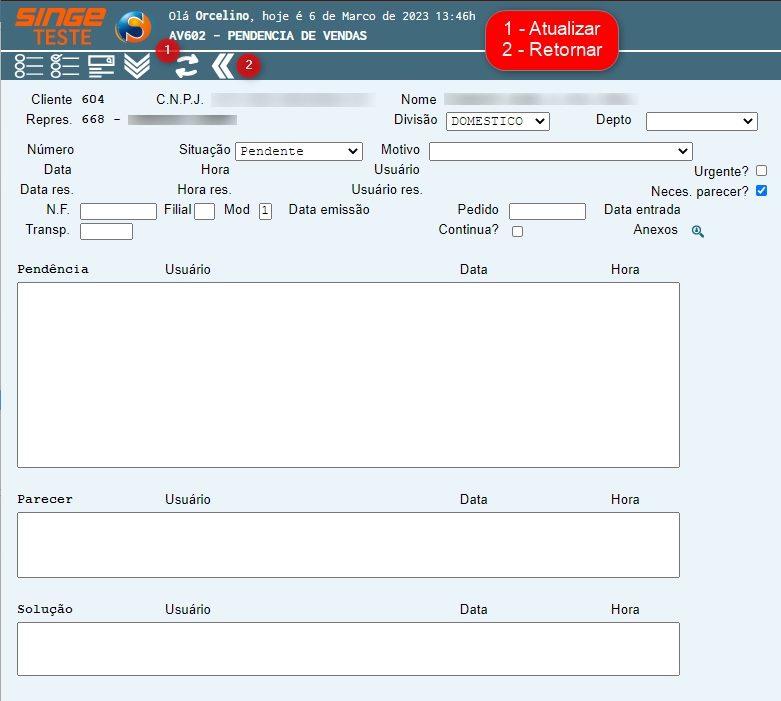The height and width of the screenshot is (701, 781).
Task: Click the stacked down-chevrons toolbar icon
Action: pyautogui.click(x=137, y=66)
